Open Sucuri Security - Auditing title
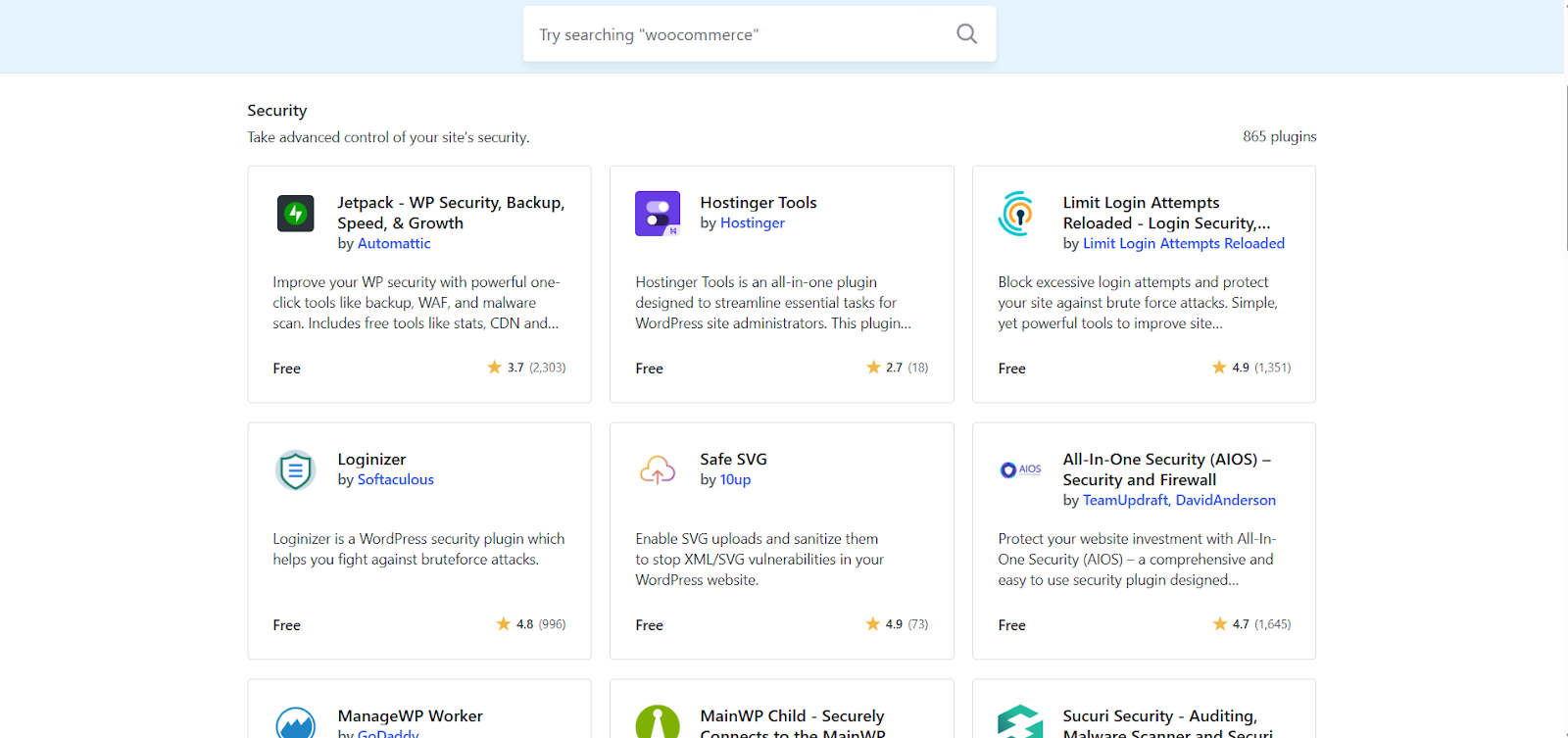The height and width of the screenshot is (738, 1568). [x=1167, y=724]
